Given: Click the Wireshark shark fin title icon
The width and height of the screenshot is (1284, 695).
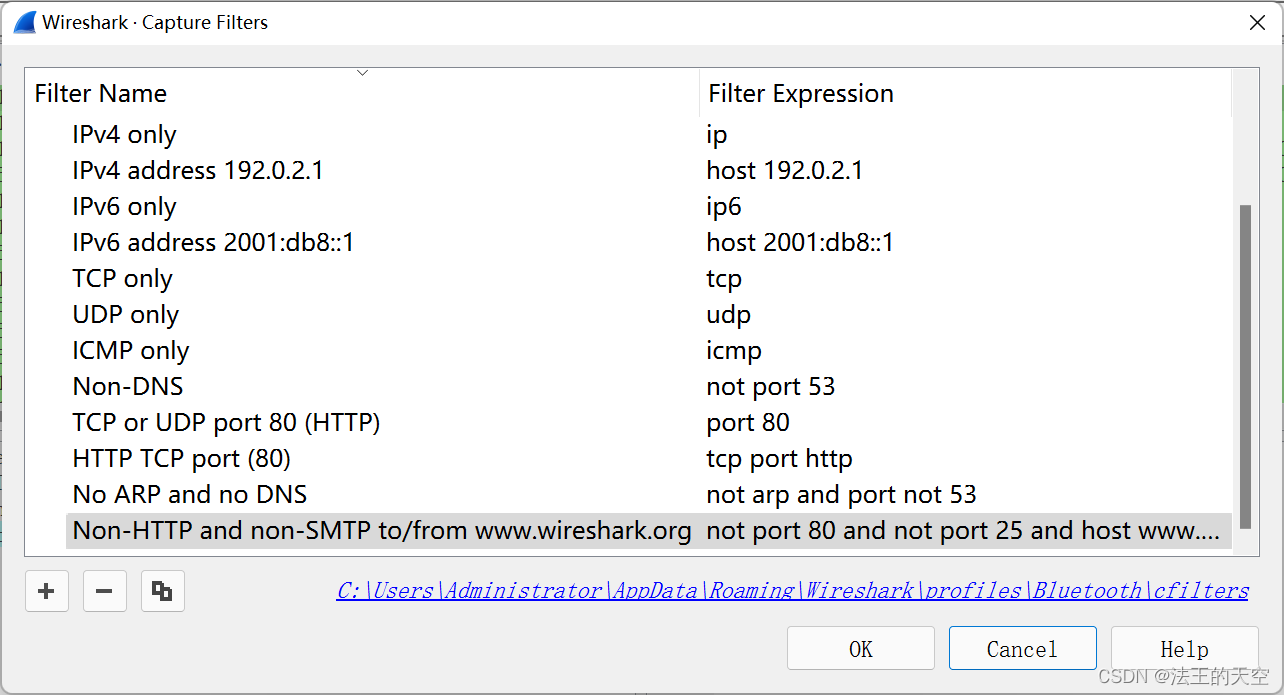Looking at the screenshot, I should coord(24,22).
